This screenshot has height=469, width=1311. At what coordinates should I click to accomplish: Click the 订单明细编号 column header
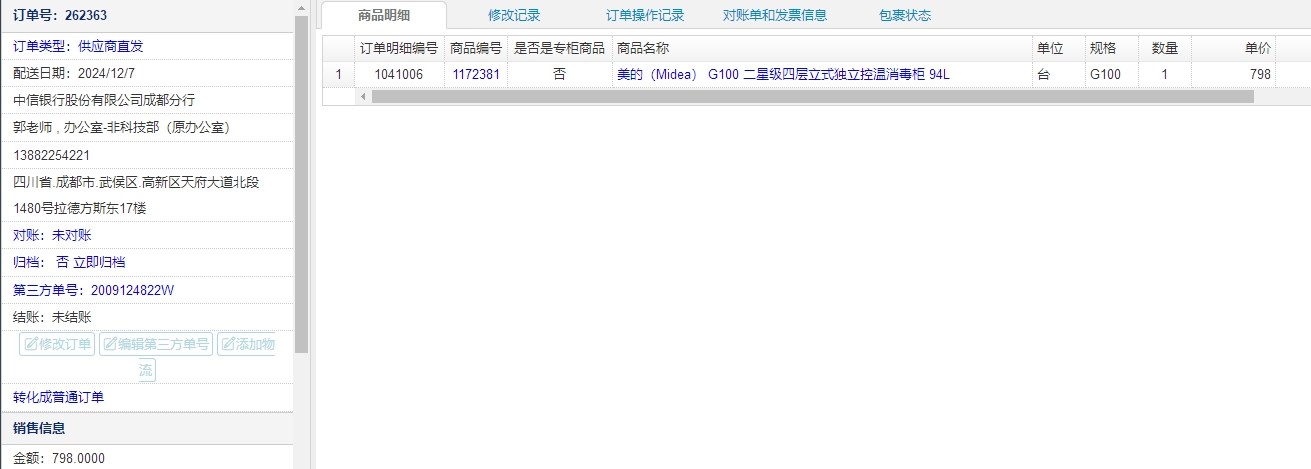click(x=398, y=48)
